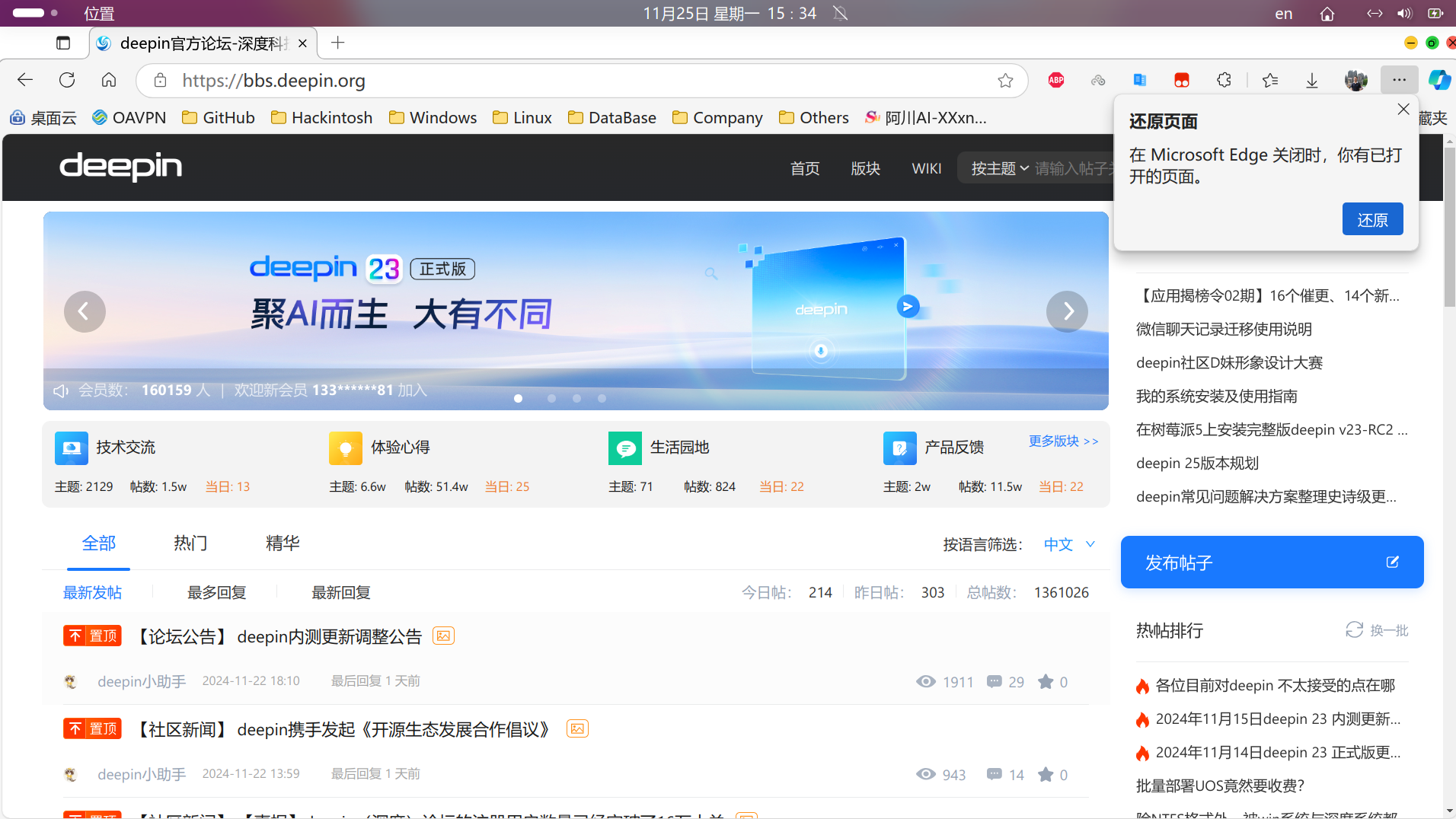Show the previous banner slide
The width and height of the screenshot is (1456, 819).
tap(85, 311)
